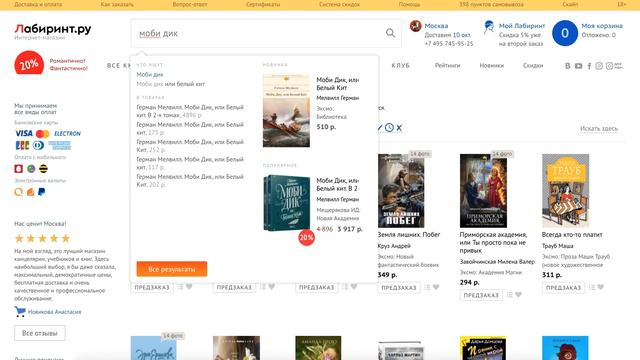Open the КЛУБ menu item
The image size is (640, 360).
click(400, 66)
